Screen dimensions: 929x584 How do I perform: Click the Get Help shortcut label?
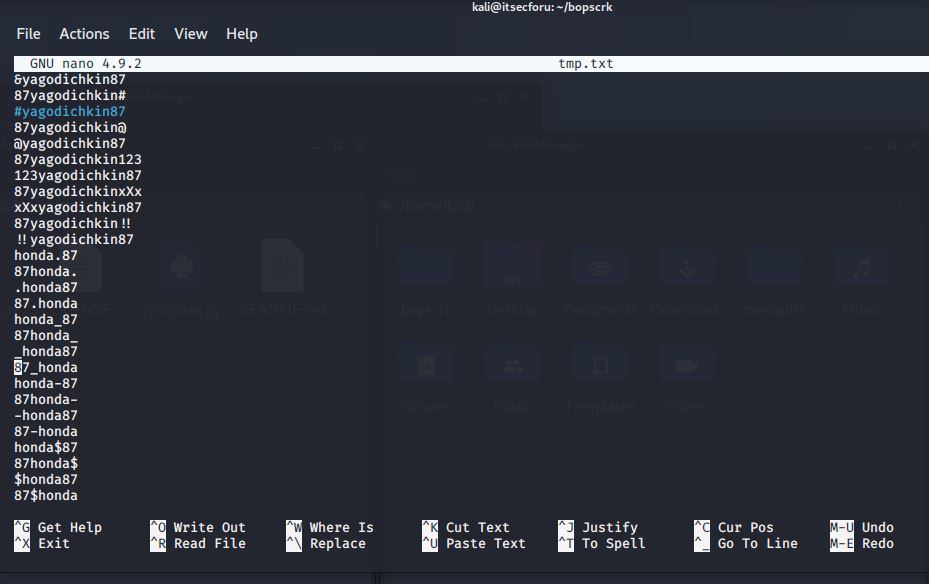click(69, 528)
